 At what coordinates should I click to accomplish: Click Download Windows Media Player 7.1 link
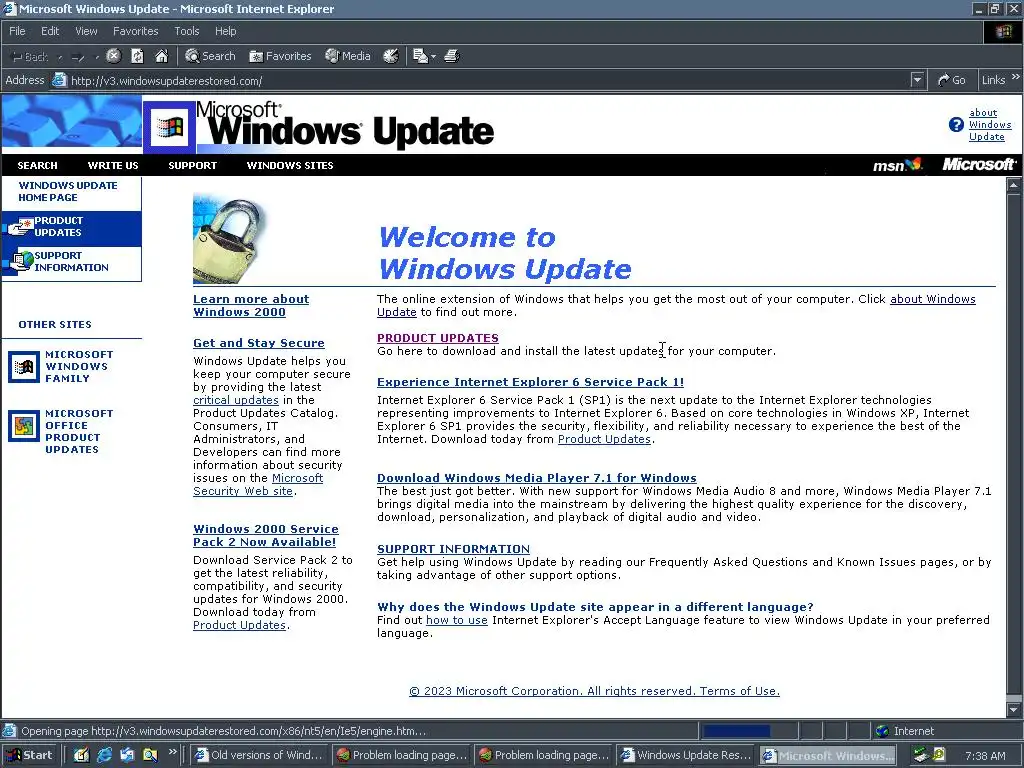[x=537, y=478]
